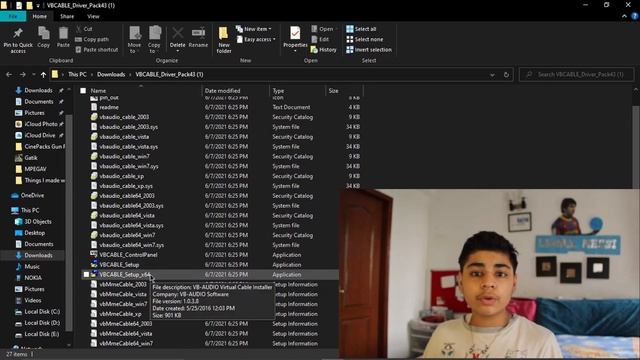Viewport: 640px width, 360px height.
Task: Click the Rename ribbon icon
Action: click(198, 33)
